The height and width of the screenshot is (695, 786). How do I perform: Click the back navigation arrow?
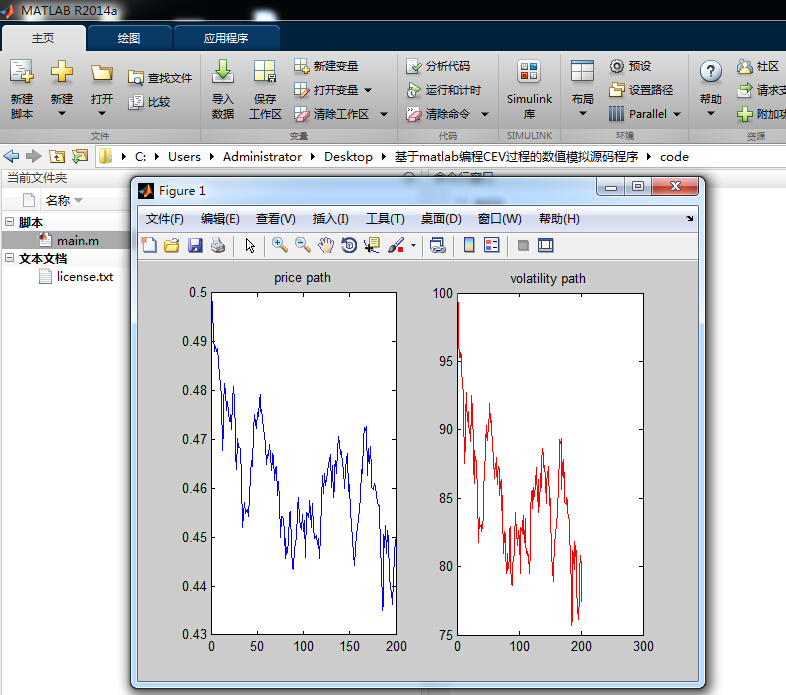coord(11,156)
